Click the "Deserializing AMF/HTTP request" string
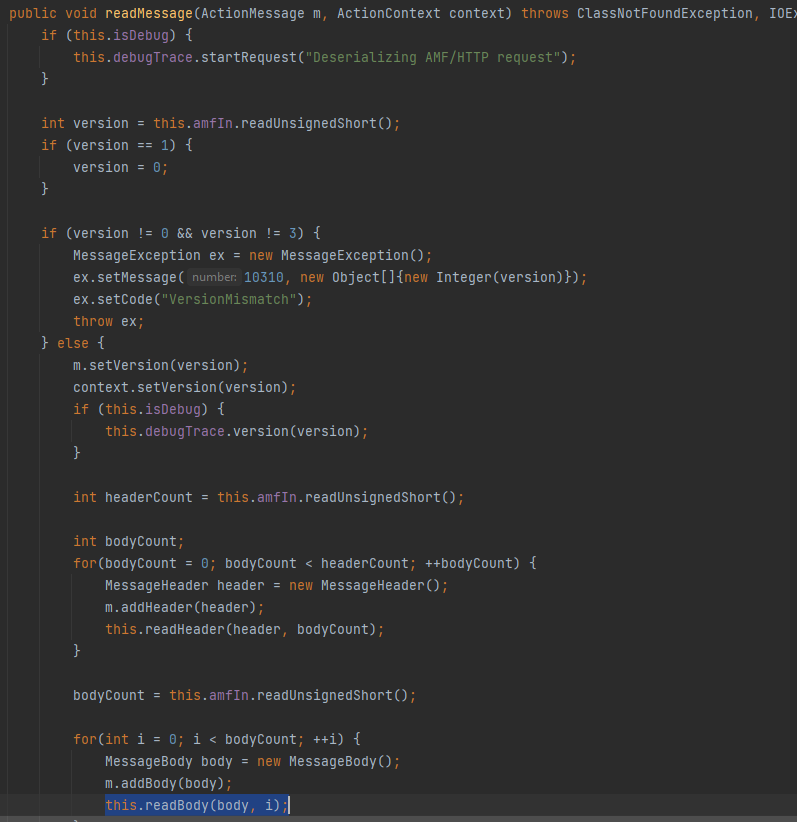The width and height of the screenshot is (797, 822). [433, 57]
